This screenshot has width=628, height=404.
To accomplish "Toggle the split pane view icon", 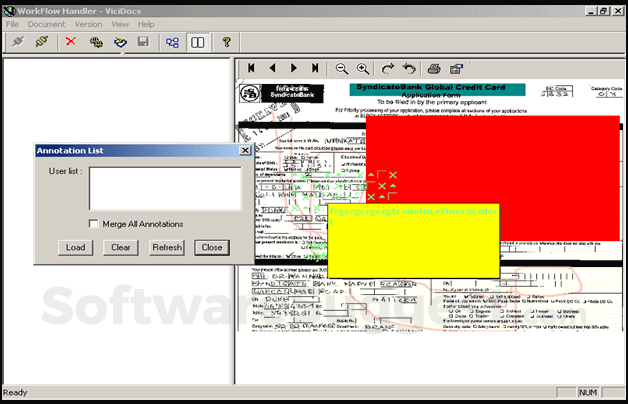I will [x=197, y=42].
